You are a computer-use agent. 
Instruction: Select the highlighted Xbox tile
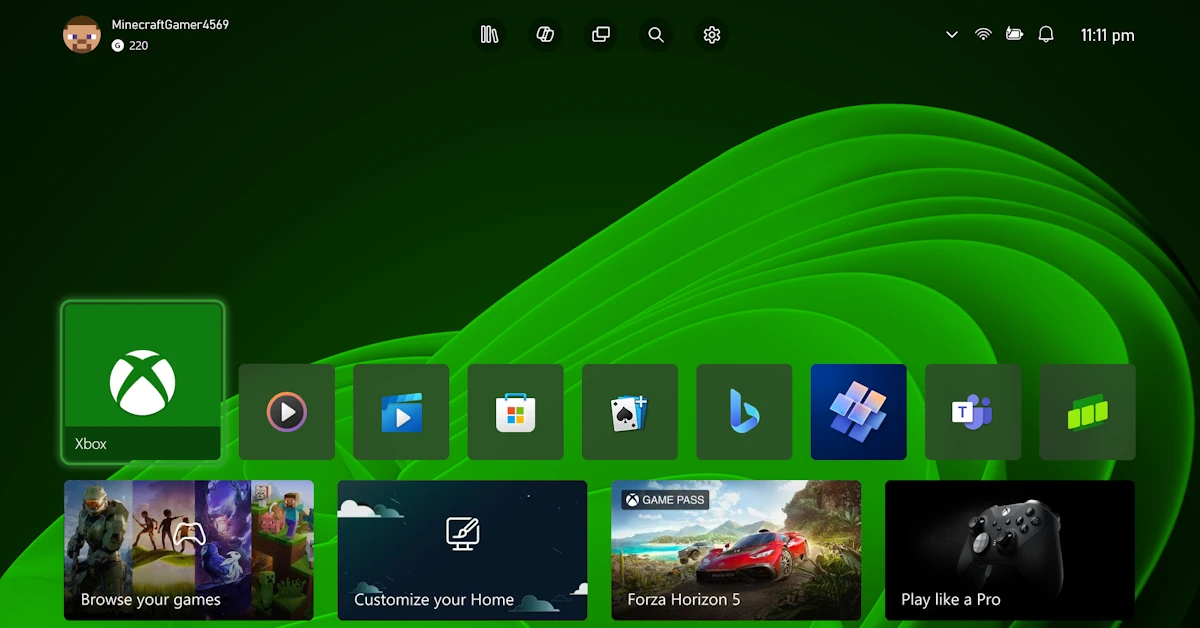[x=141, y=381]
